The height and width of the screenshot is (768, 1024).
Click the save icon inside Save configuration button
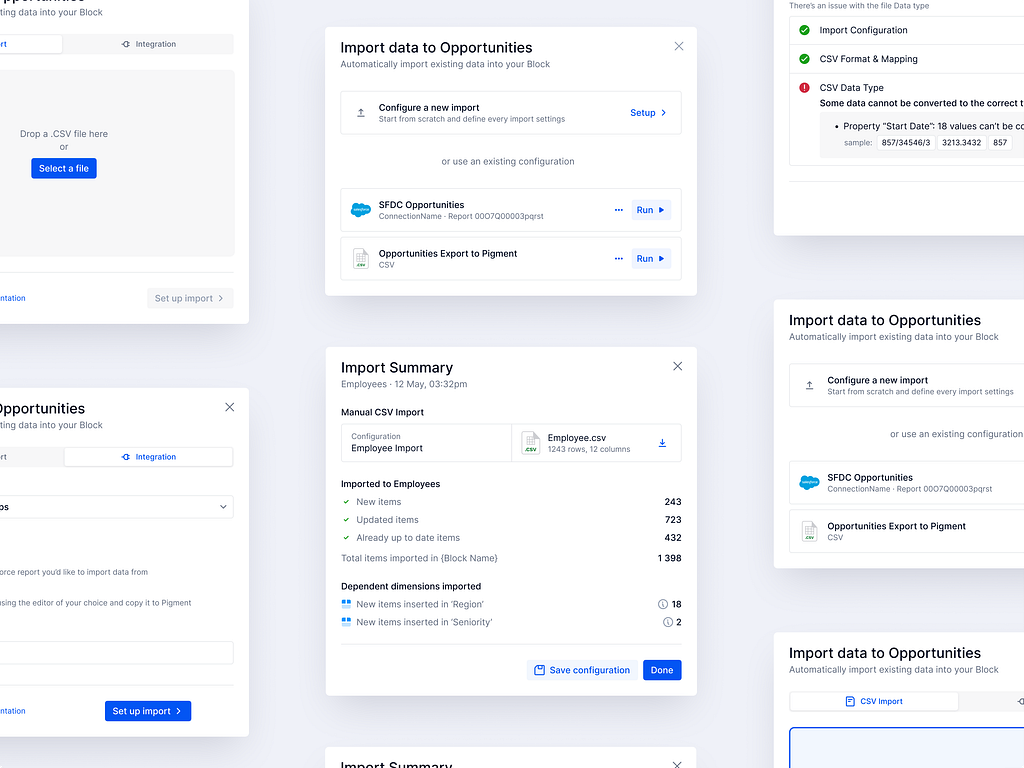(541, 670)
